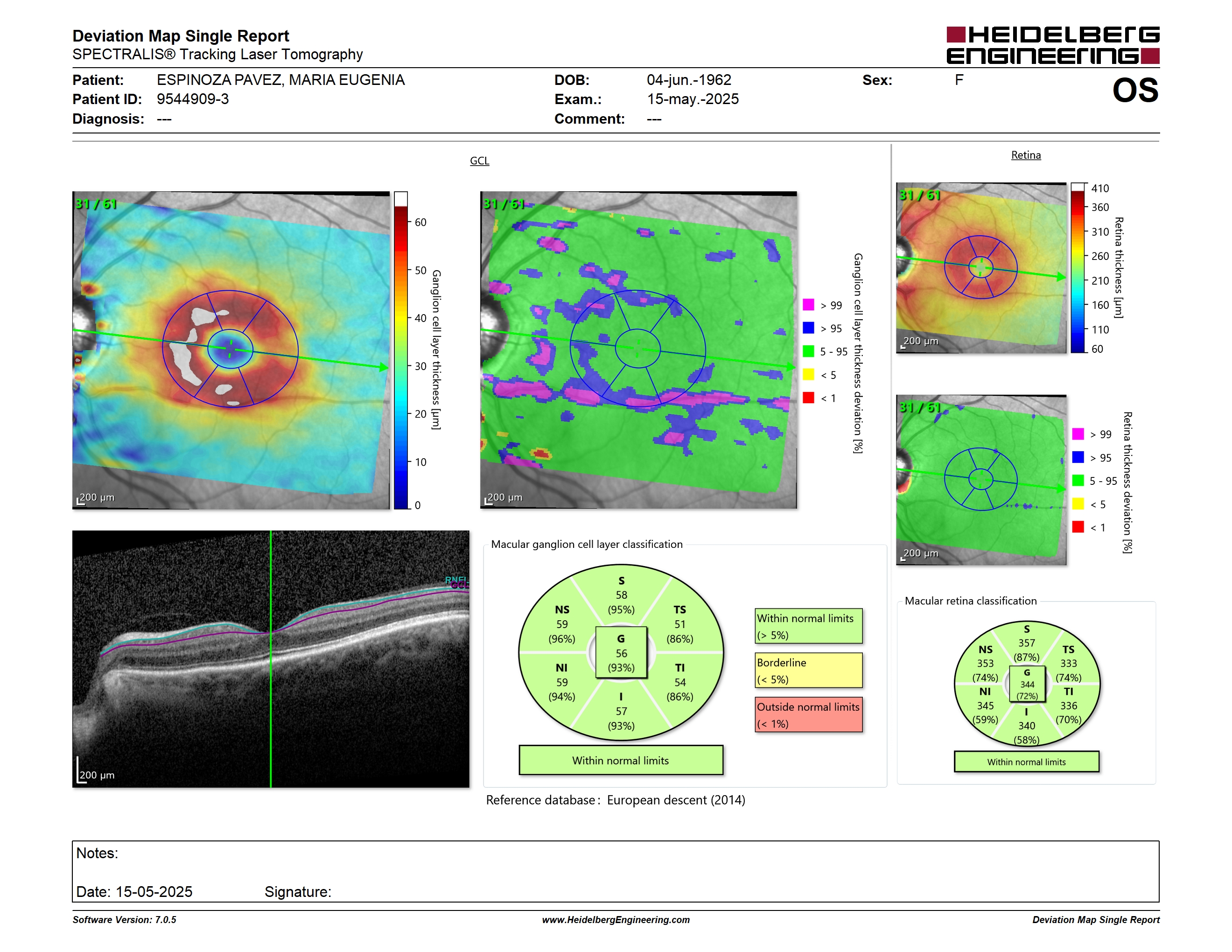Viewport: 1232px width, 952px height.
Task: Click the TS 333 (74%) sector of retina chart
Action: pos(1068,663)
